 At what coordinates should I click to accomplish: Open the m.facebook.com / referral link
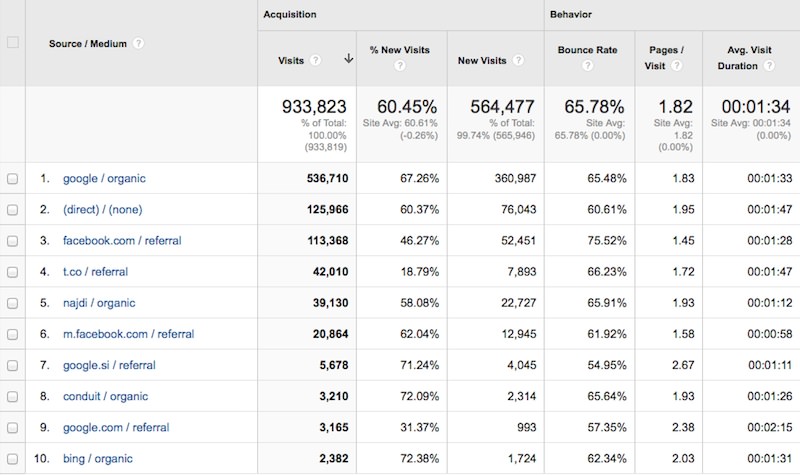click(128, 334)
